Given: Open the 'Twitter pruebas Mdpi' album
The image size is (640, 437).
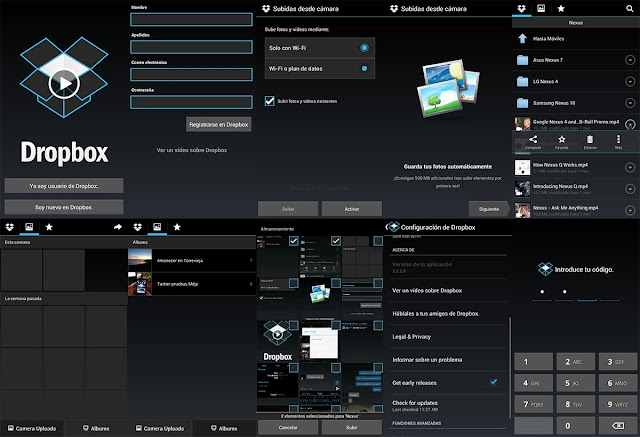Looking at the screenshot, I should click(192, 284).
